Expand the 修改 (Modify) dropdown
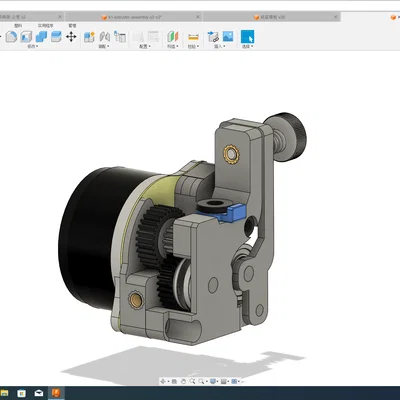 coord(32,46)
